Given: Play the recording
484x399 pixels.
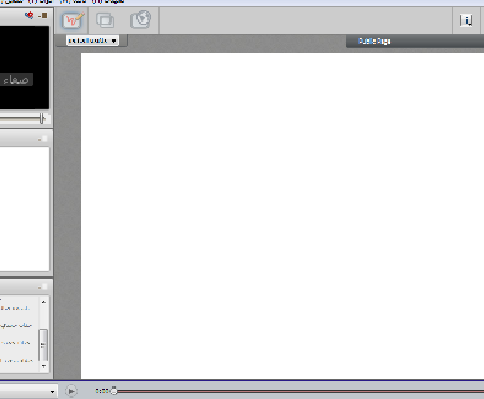Looking at the screenshot, I should click(71, 391).
